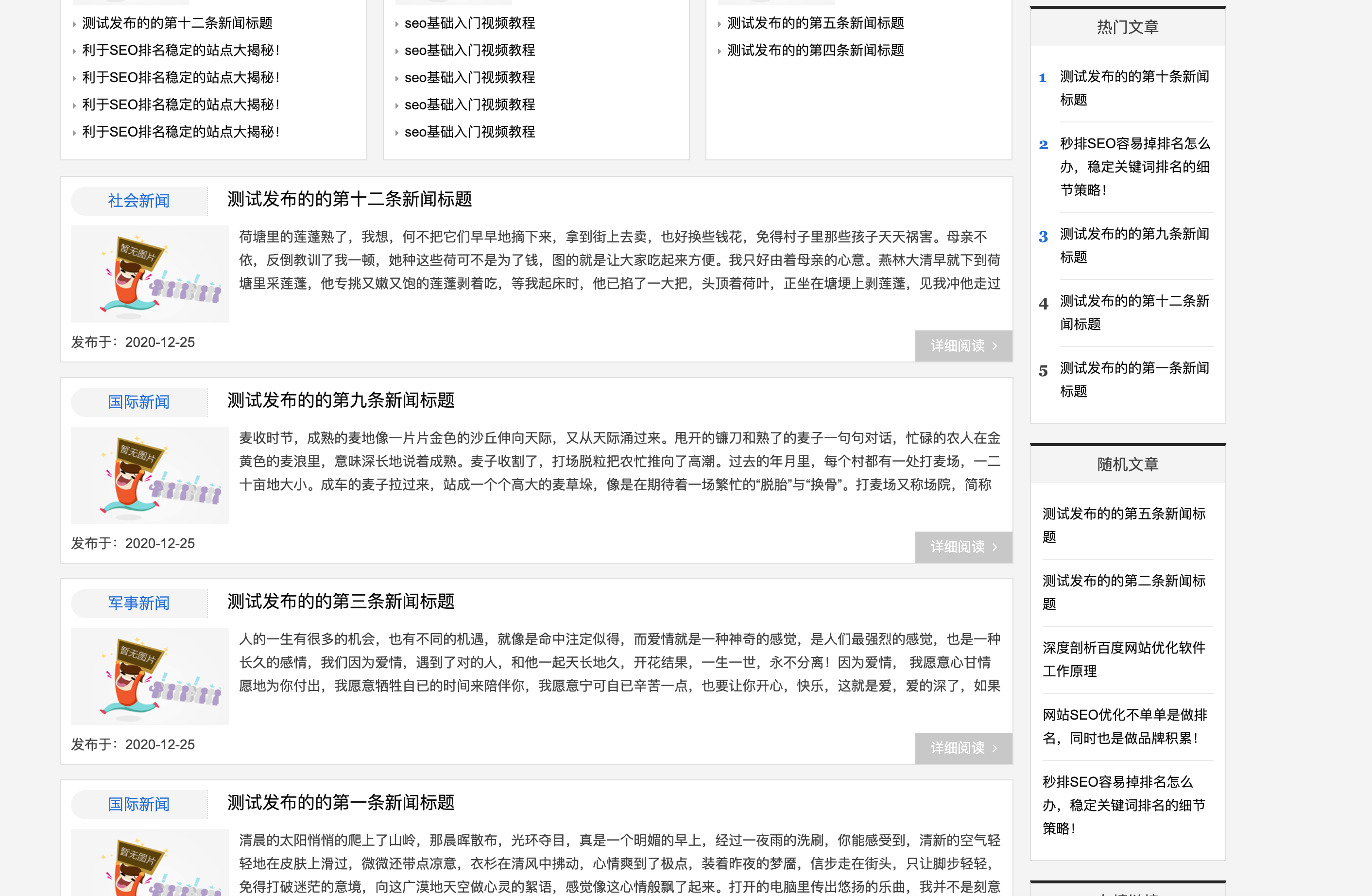Click 详细阅读 button for 第三条 article
This screenshot has height=896, width=1372.
pyautogui.click(x=963, y=748)
